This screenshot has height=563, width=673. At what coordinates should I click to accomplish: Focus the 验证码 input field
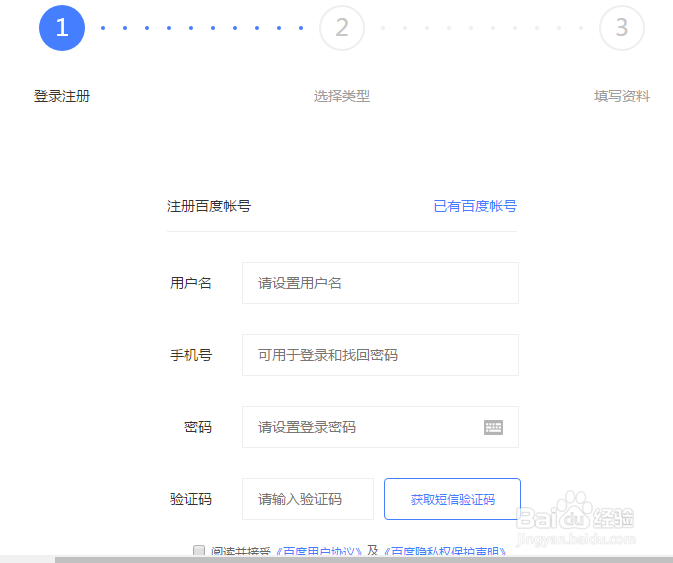[308, 499]
